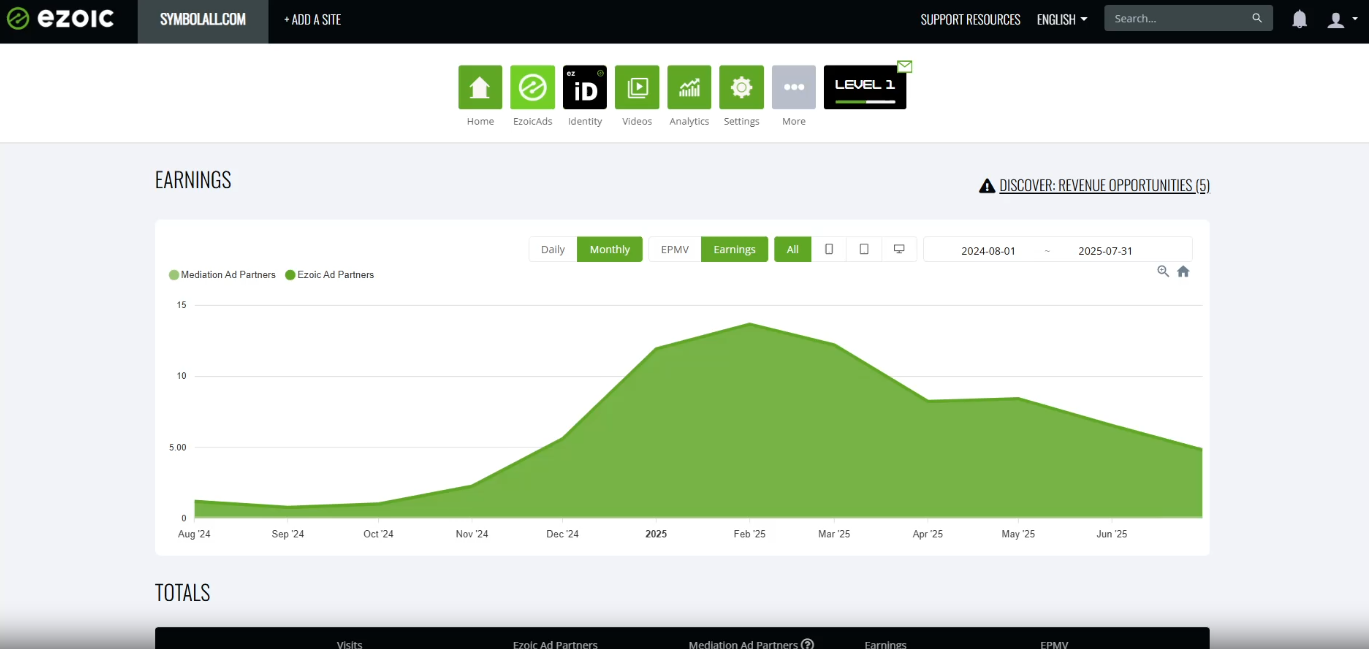The height and width of the screenshot is (649, 1369).
Task: Select All devices filter
Action: 793,249
